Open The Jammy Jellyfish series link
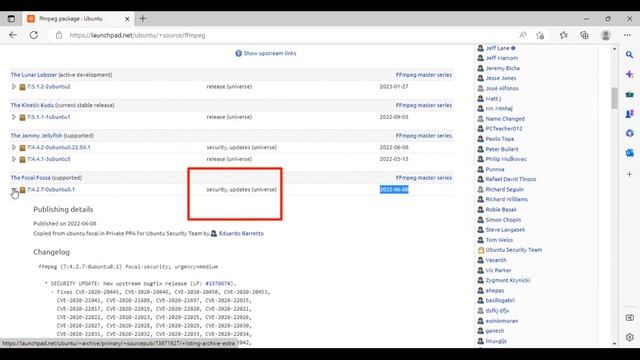 36,136
